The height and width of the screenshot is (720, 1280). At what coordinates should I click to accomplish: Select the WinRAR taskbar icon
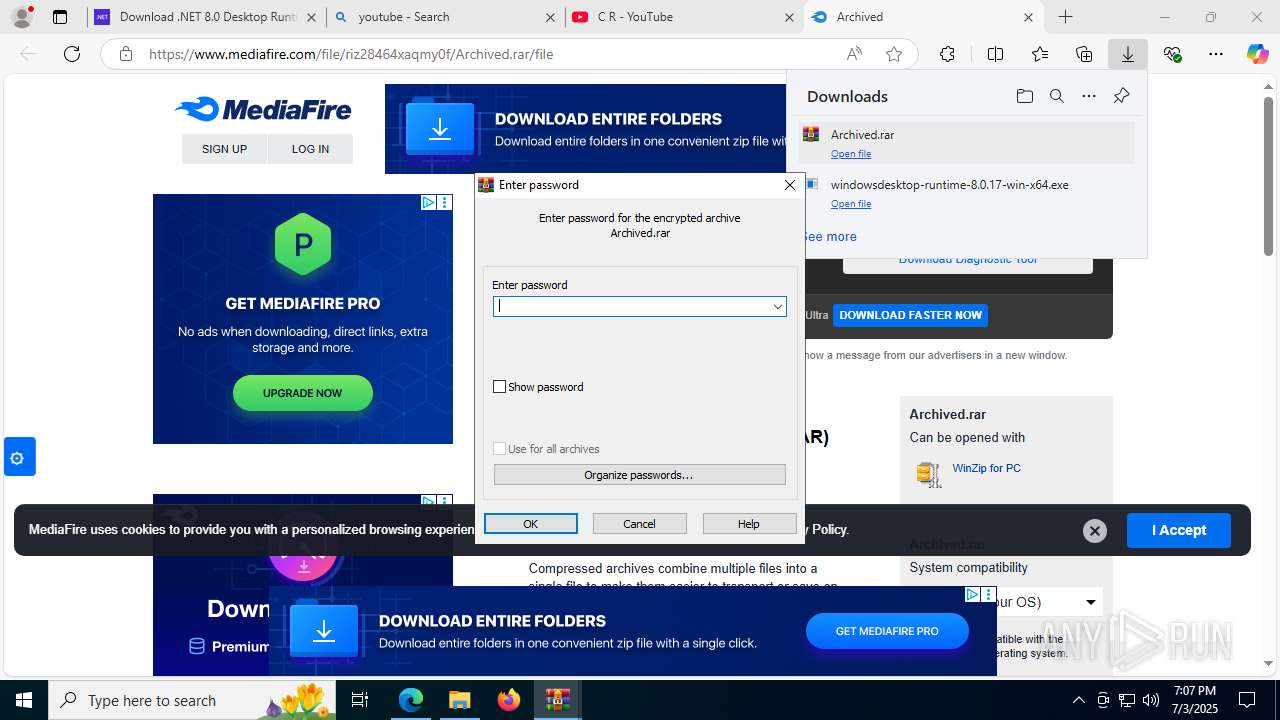[557, 700]
